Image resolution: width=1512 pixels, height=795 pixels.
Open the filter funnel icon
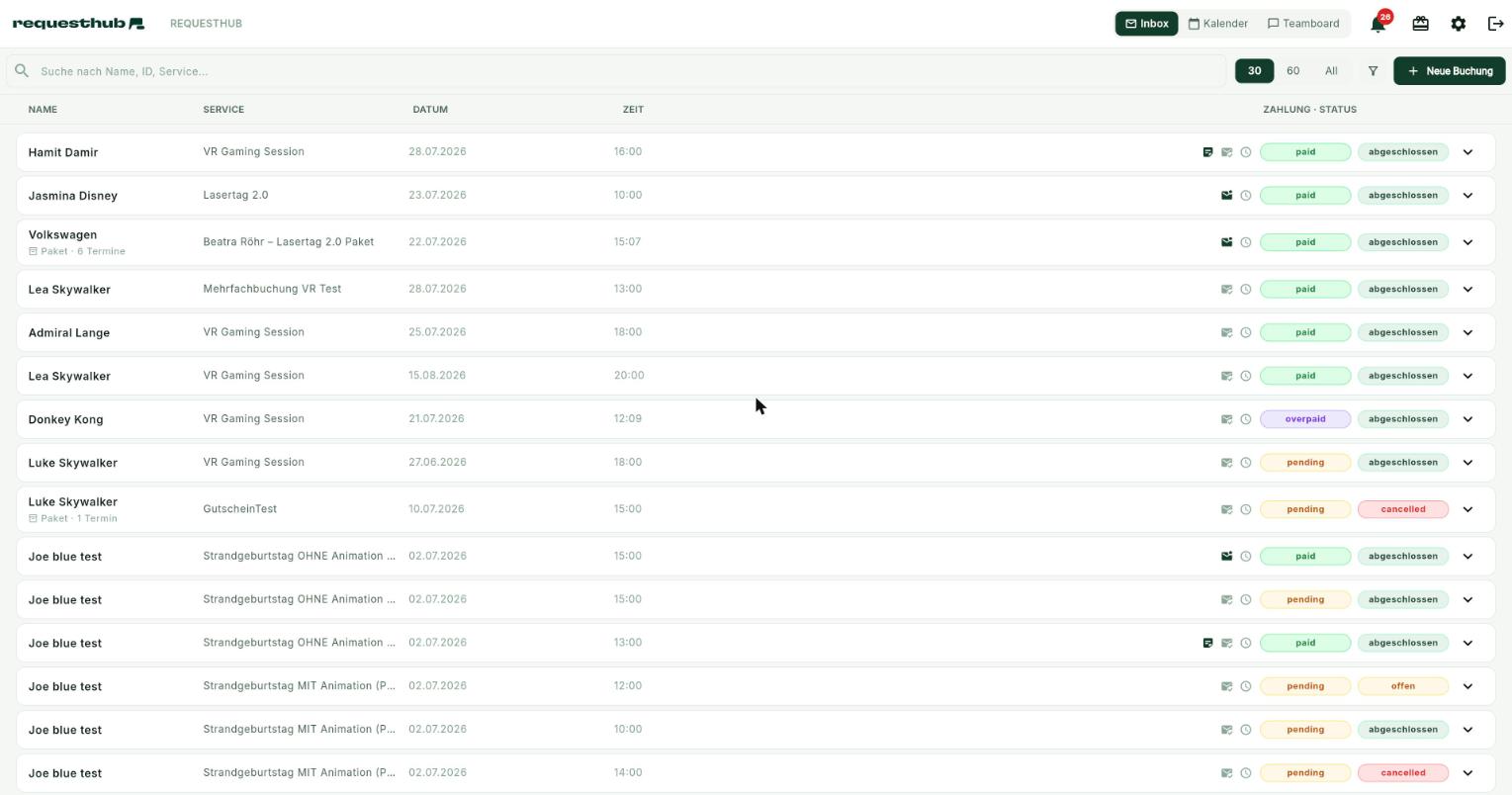pos(1373,71)
